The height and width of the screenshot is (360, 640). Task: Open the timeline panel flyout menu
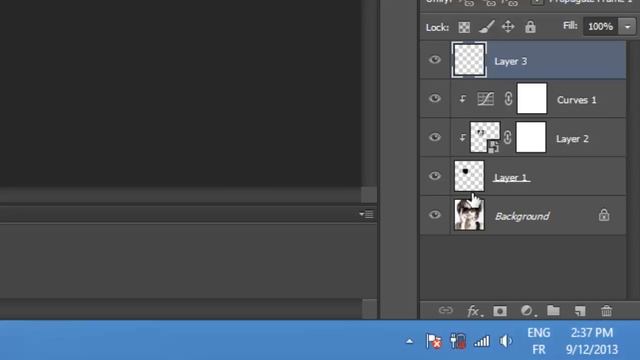(x=366, y=214)
